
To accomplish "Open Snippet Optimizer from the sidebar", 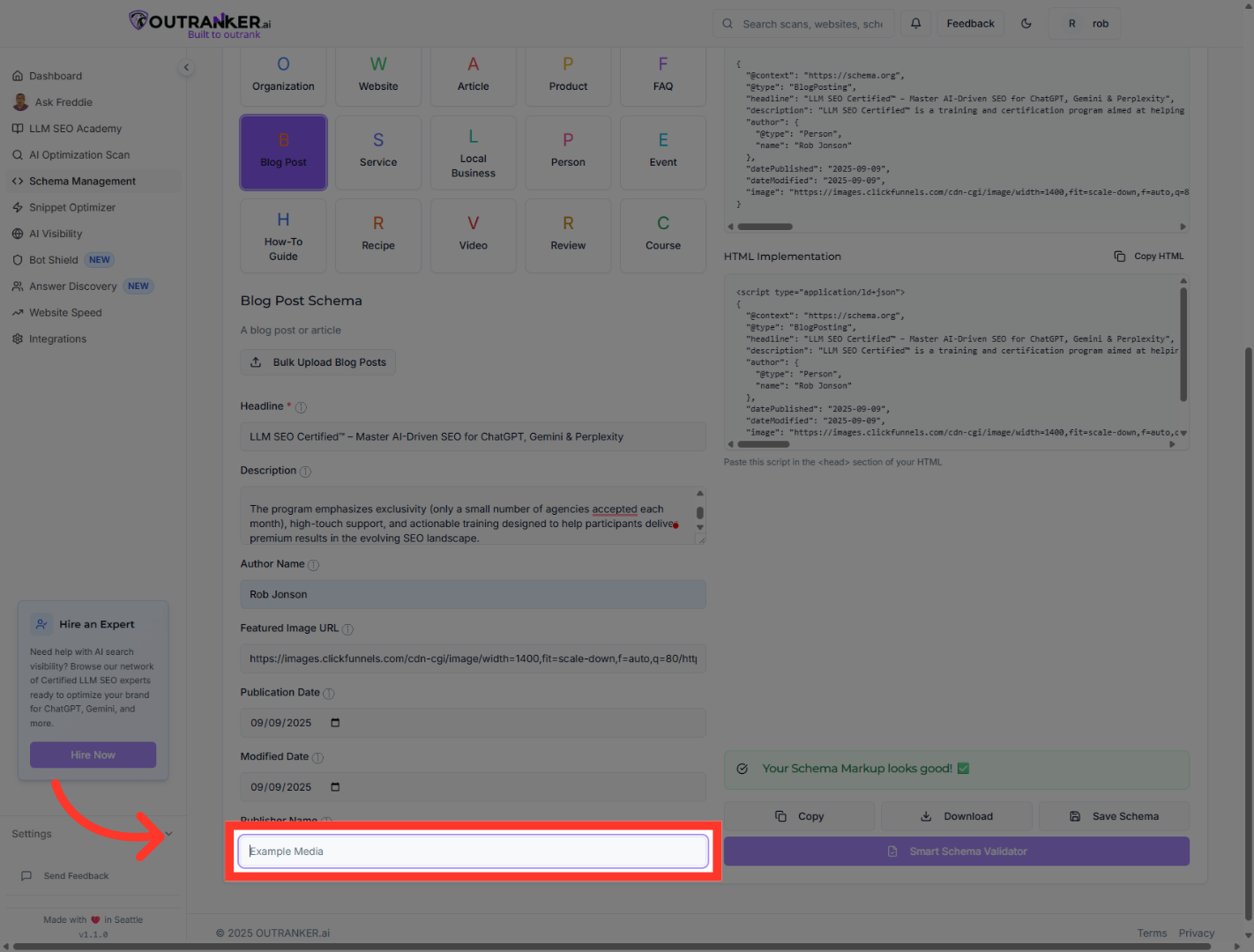I will (x=72, y=207).
